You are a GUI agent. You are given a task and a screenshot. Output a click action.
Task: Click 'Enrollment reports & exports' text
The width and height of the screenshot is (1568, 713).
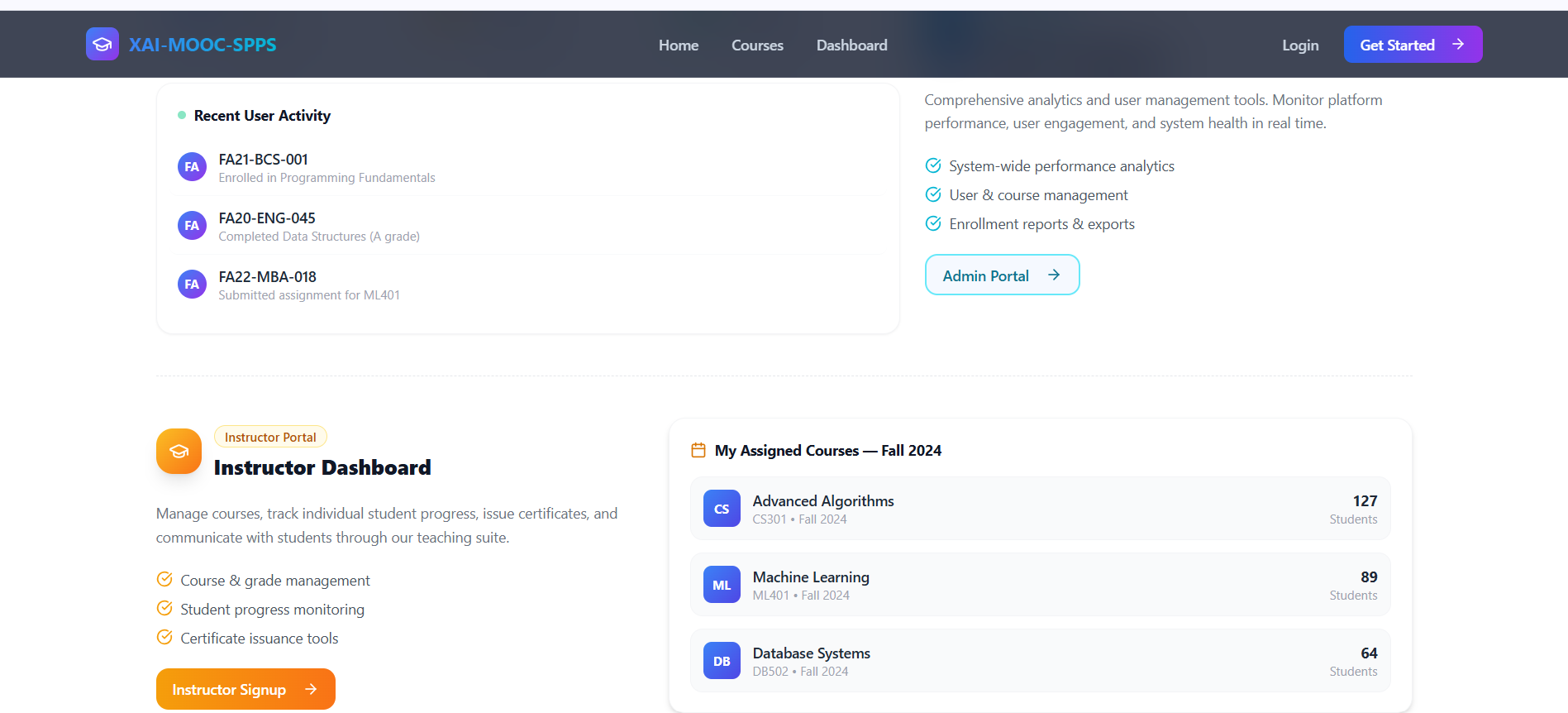click(1041, 224)
